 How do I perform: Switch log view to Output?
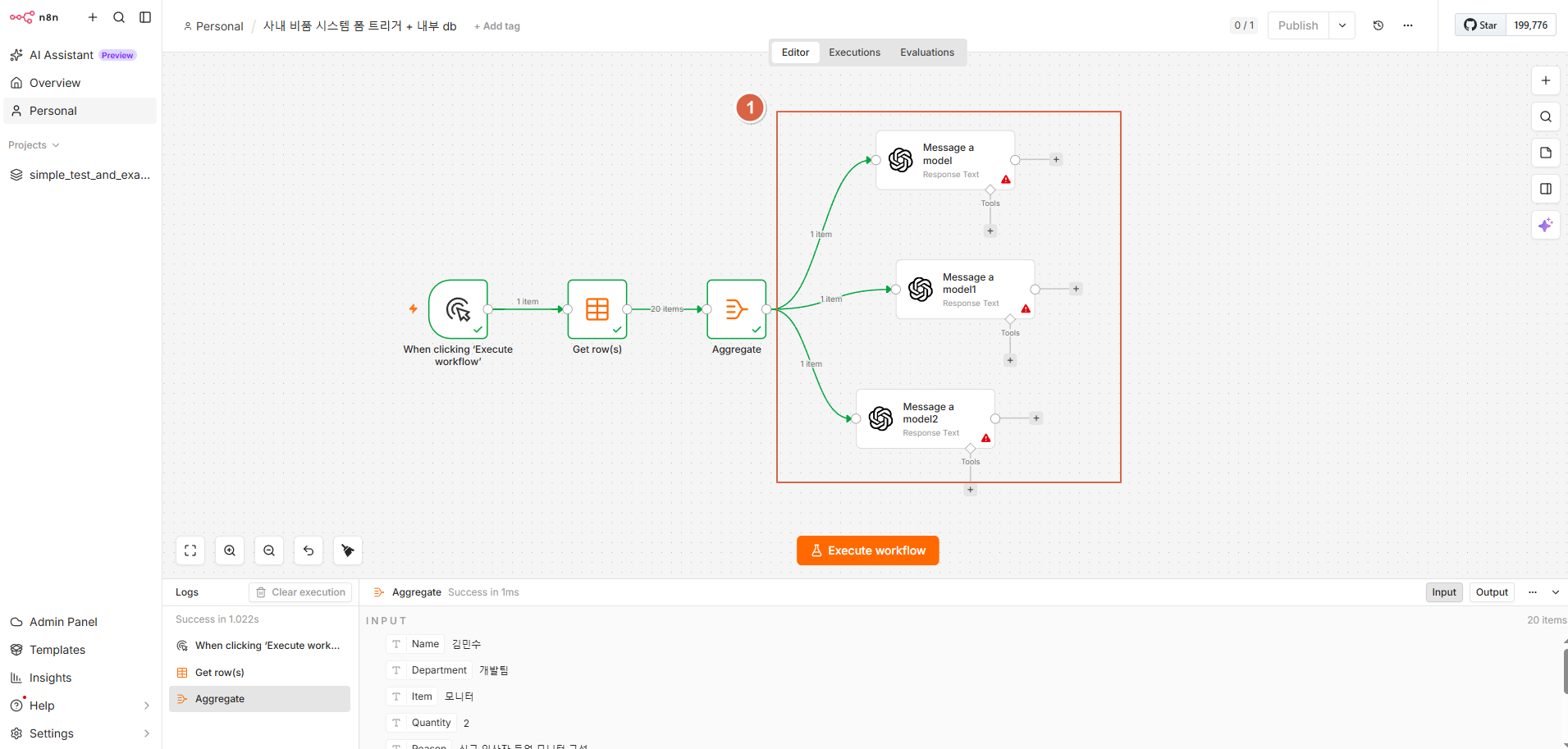[x=1492, y=592]
